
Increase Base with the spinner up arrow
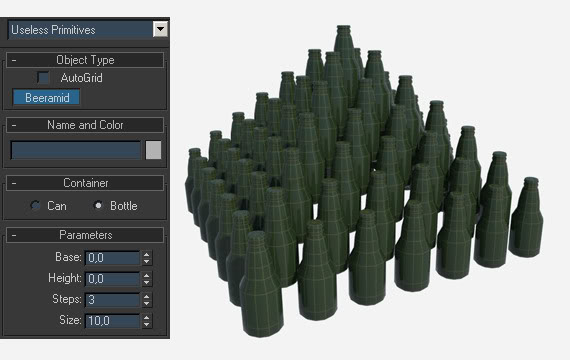tap(146, 254)
